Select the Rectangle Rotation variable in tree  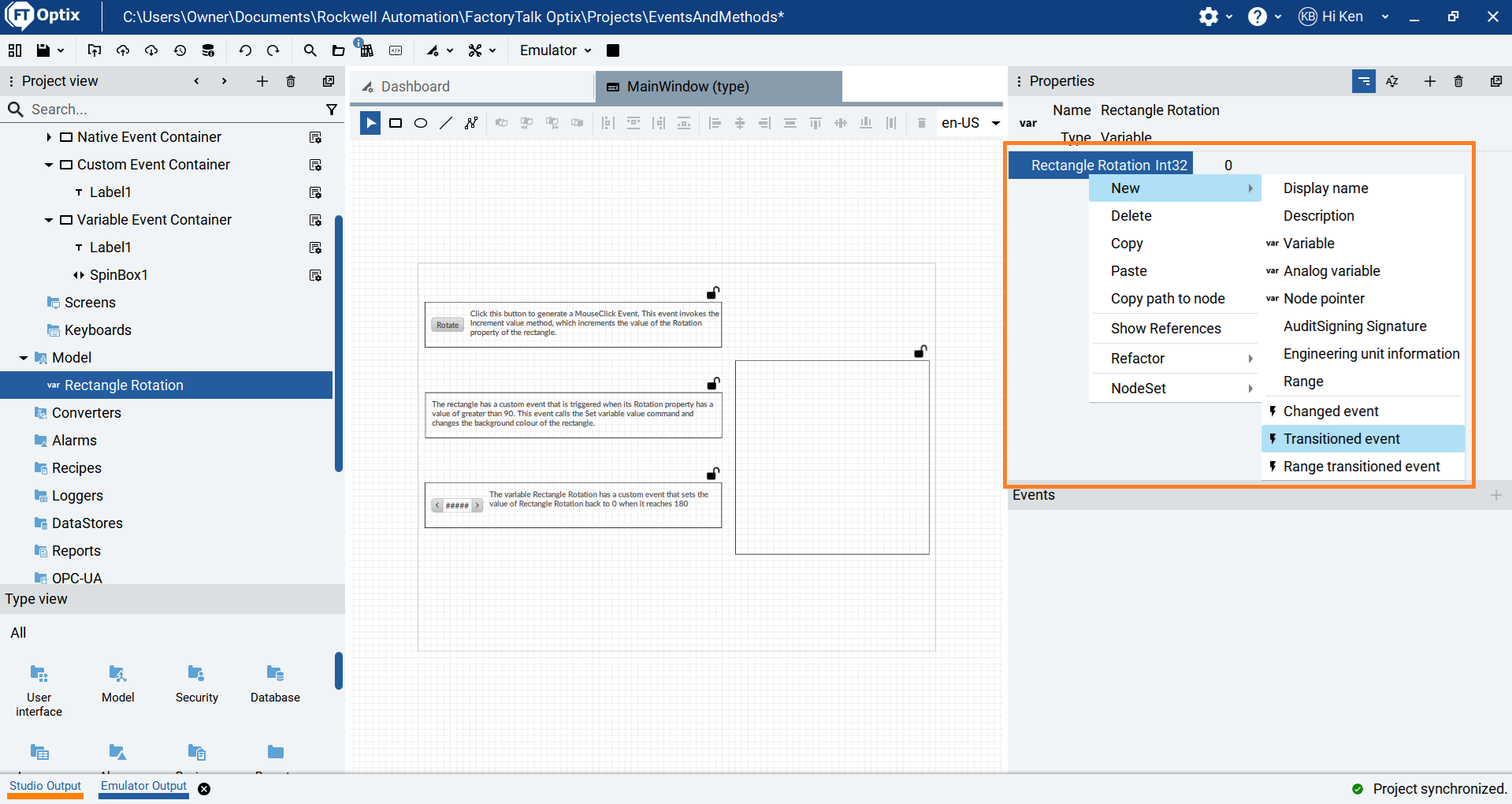tap(166, 385)
